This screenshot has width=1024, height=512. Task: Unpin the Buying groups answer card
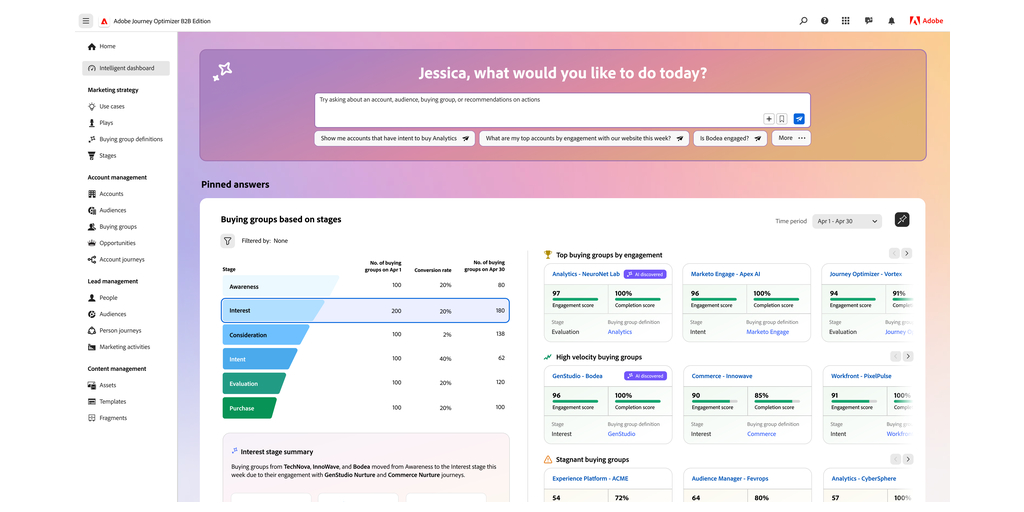901,220
